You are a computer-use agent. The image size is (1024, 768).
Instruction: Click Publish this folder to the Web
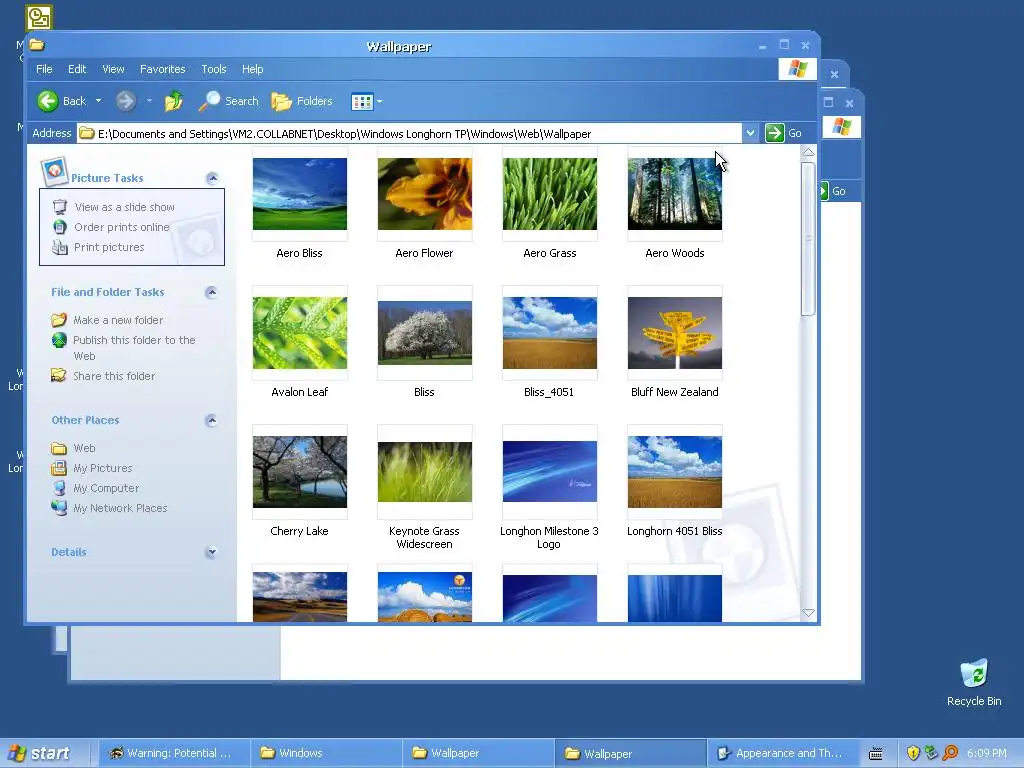coord(134,348)
